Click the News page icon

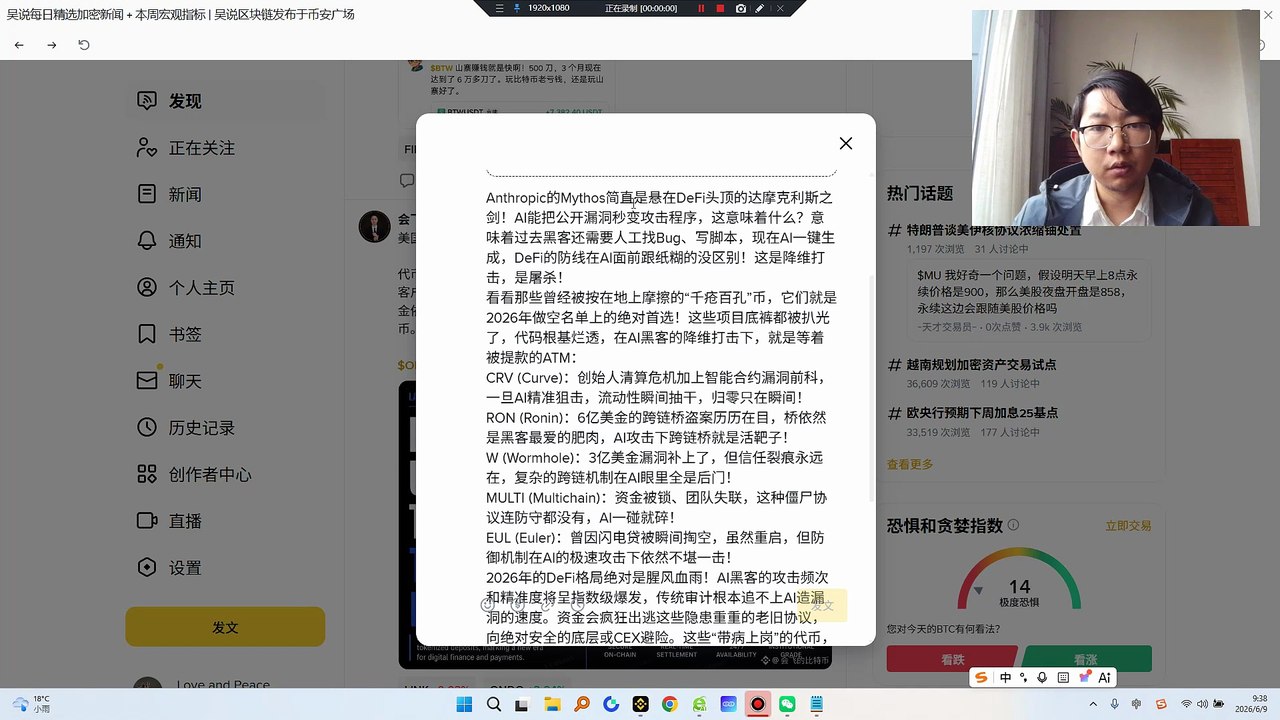[147, 194]
